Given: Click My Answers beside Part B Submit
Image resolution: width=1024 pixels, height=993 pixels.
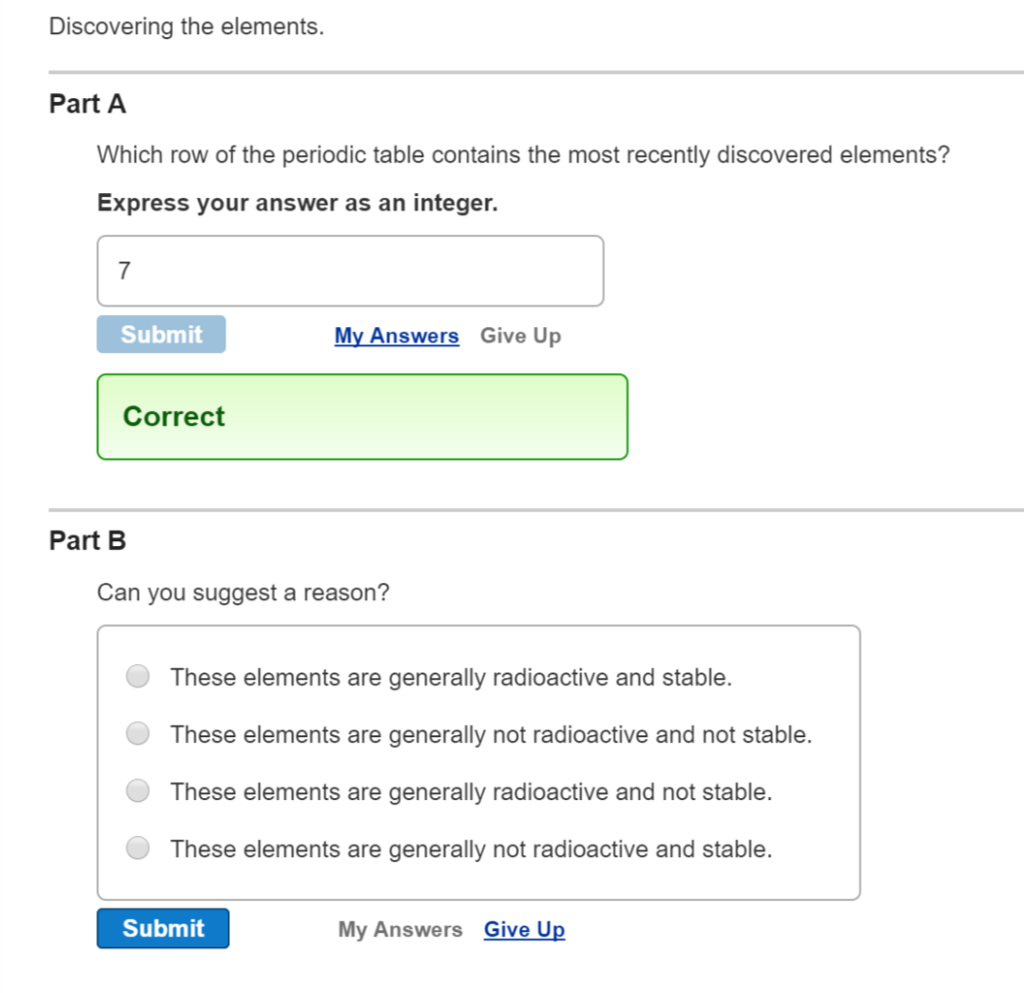Looking at the screenshot, I should [x=400, y=929].
